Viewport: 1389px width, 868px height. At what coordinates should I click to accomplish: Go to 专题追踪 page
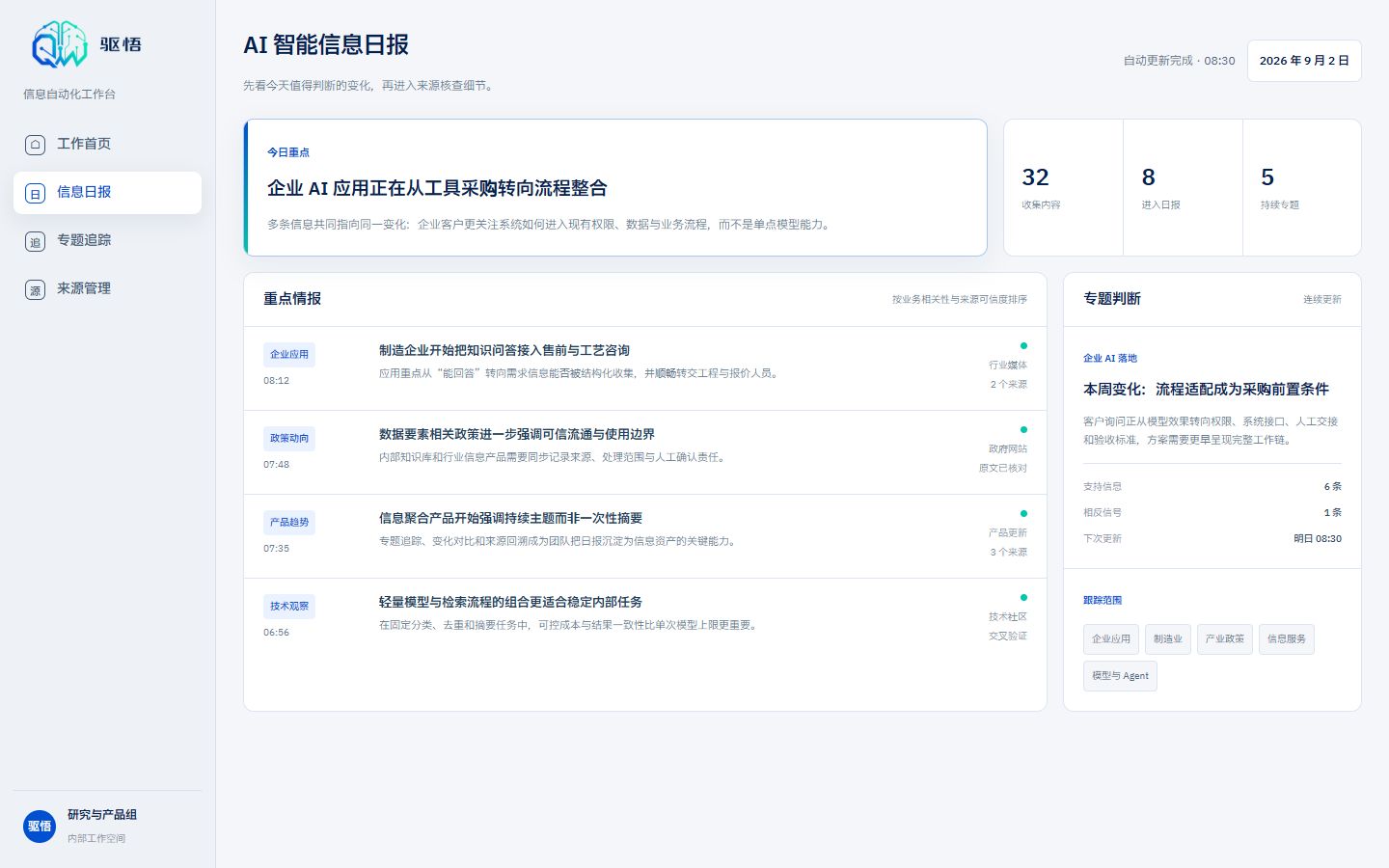pyautogui.click(x=107, y=241)
